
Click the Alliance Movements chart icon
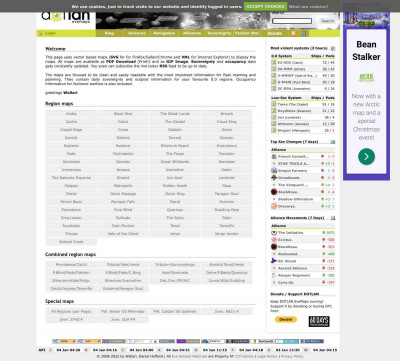333,218
